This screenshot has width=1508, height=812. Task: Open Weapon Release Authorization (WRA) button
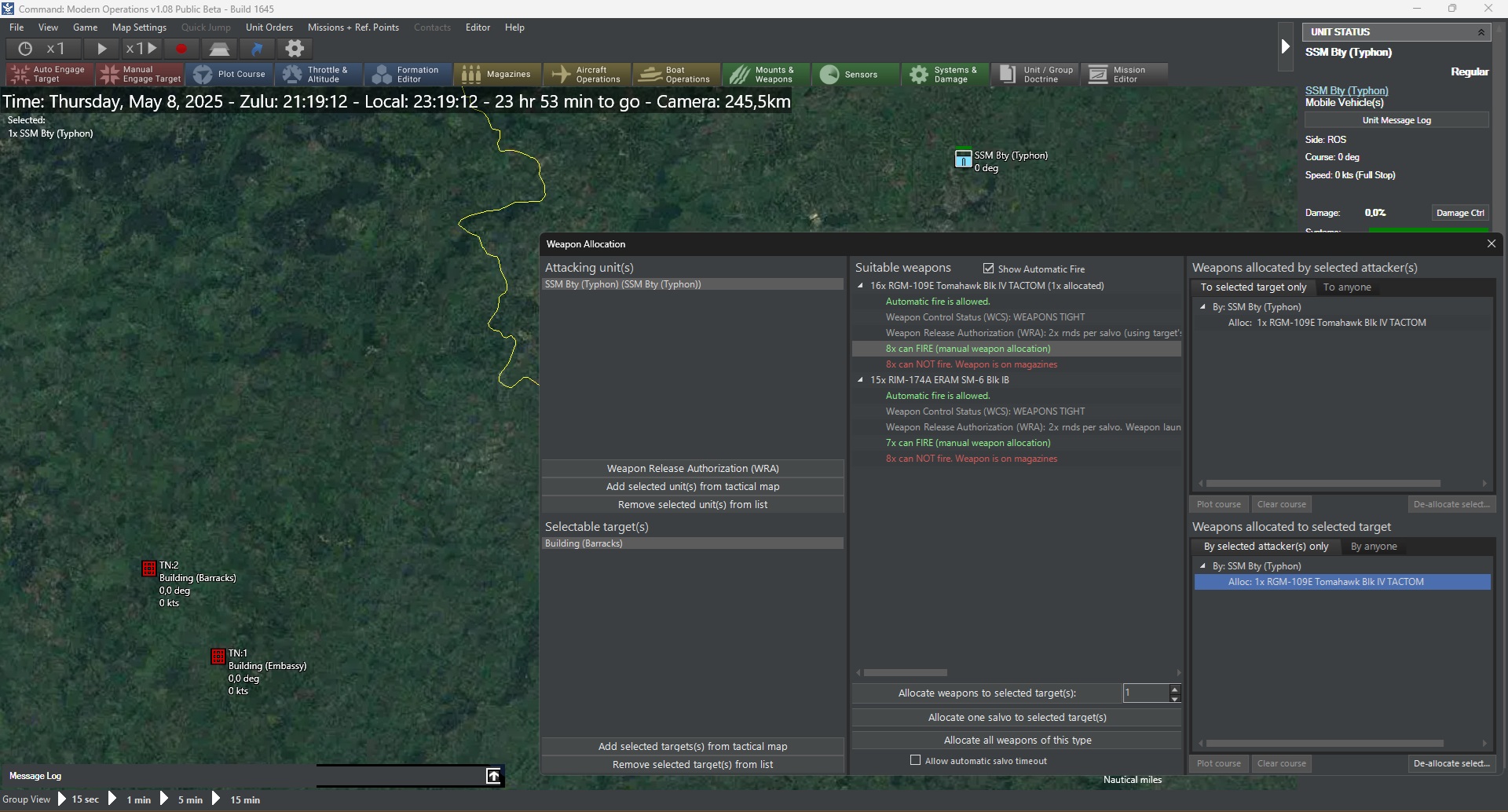693,468
